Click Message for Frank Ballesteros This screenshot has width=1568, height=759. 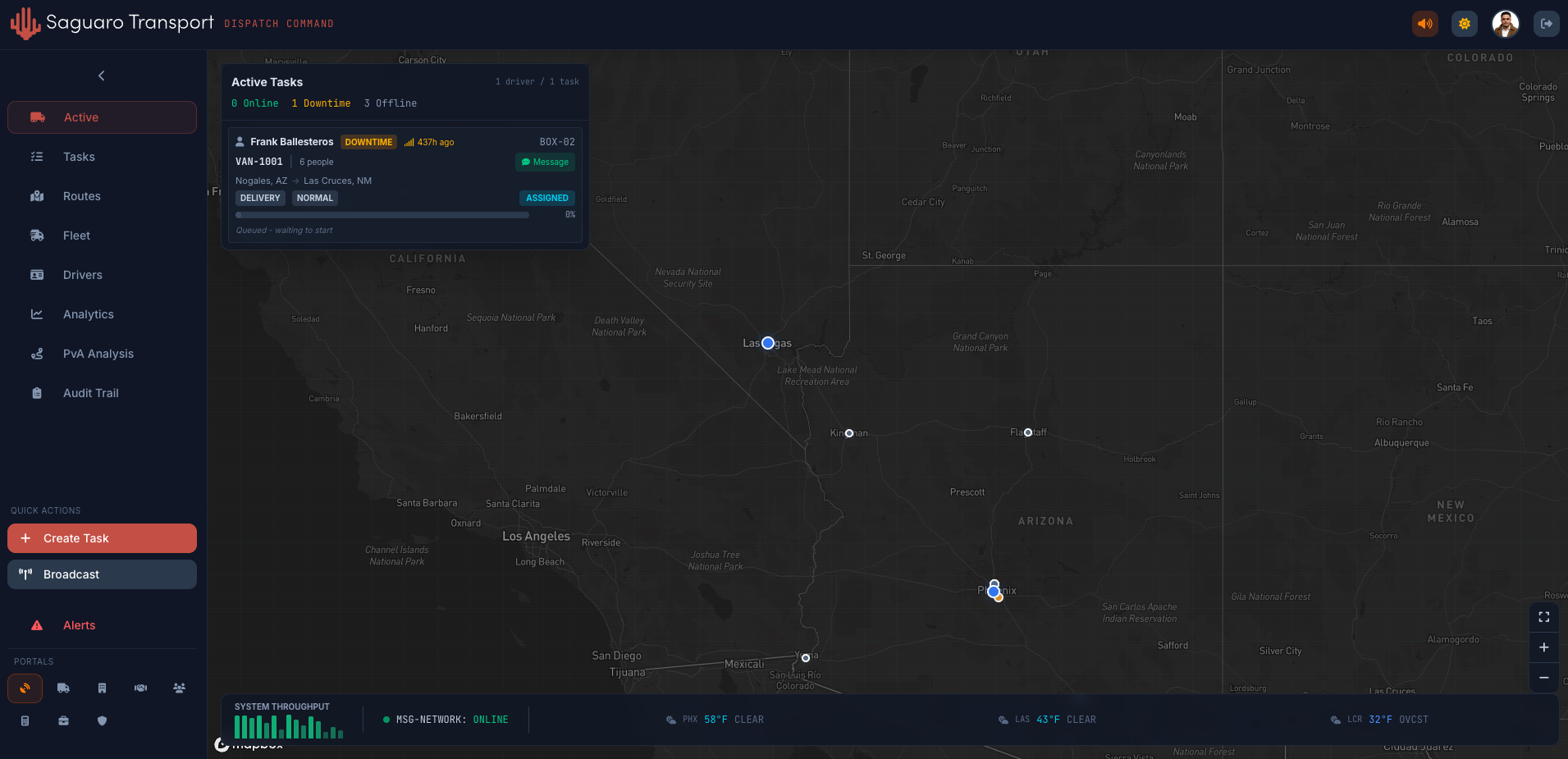click(545, 162)
